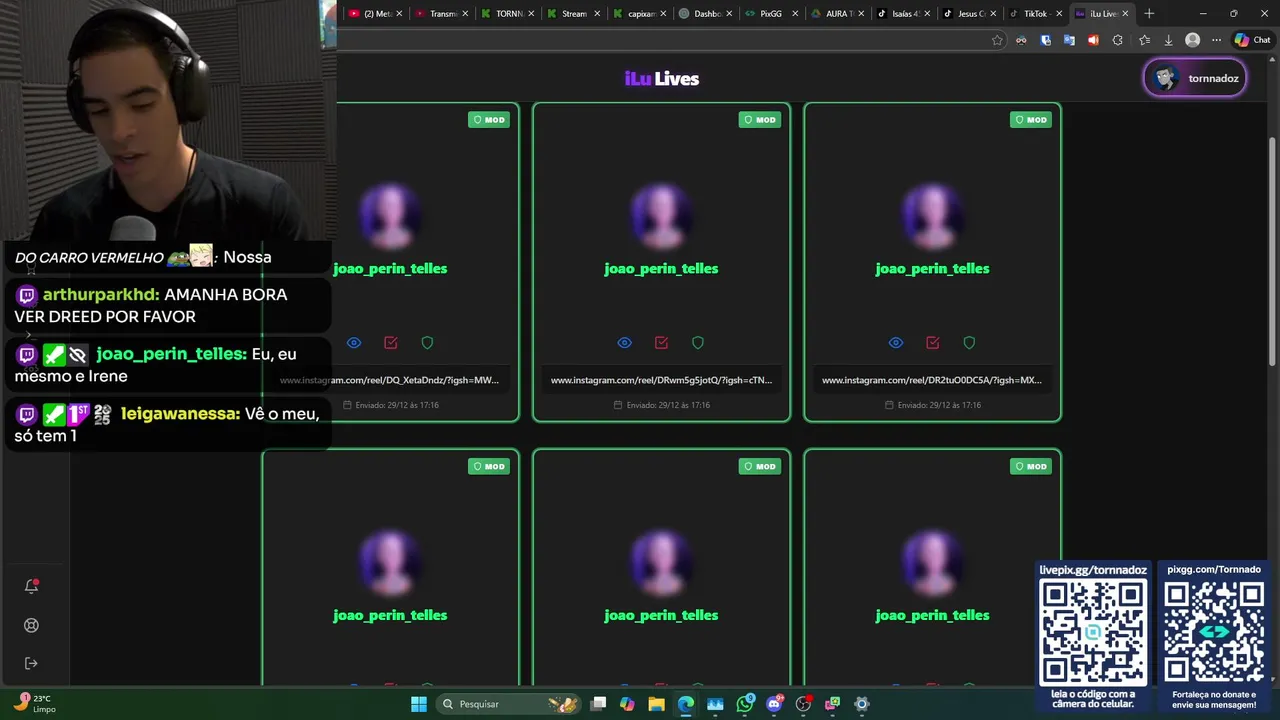Viewport: 1280px width, 720px height.
Task: Switch to the TikTok browser tab
Action: click(x=1035, y=14)
